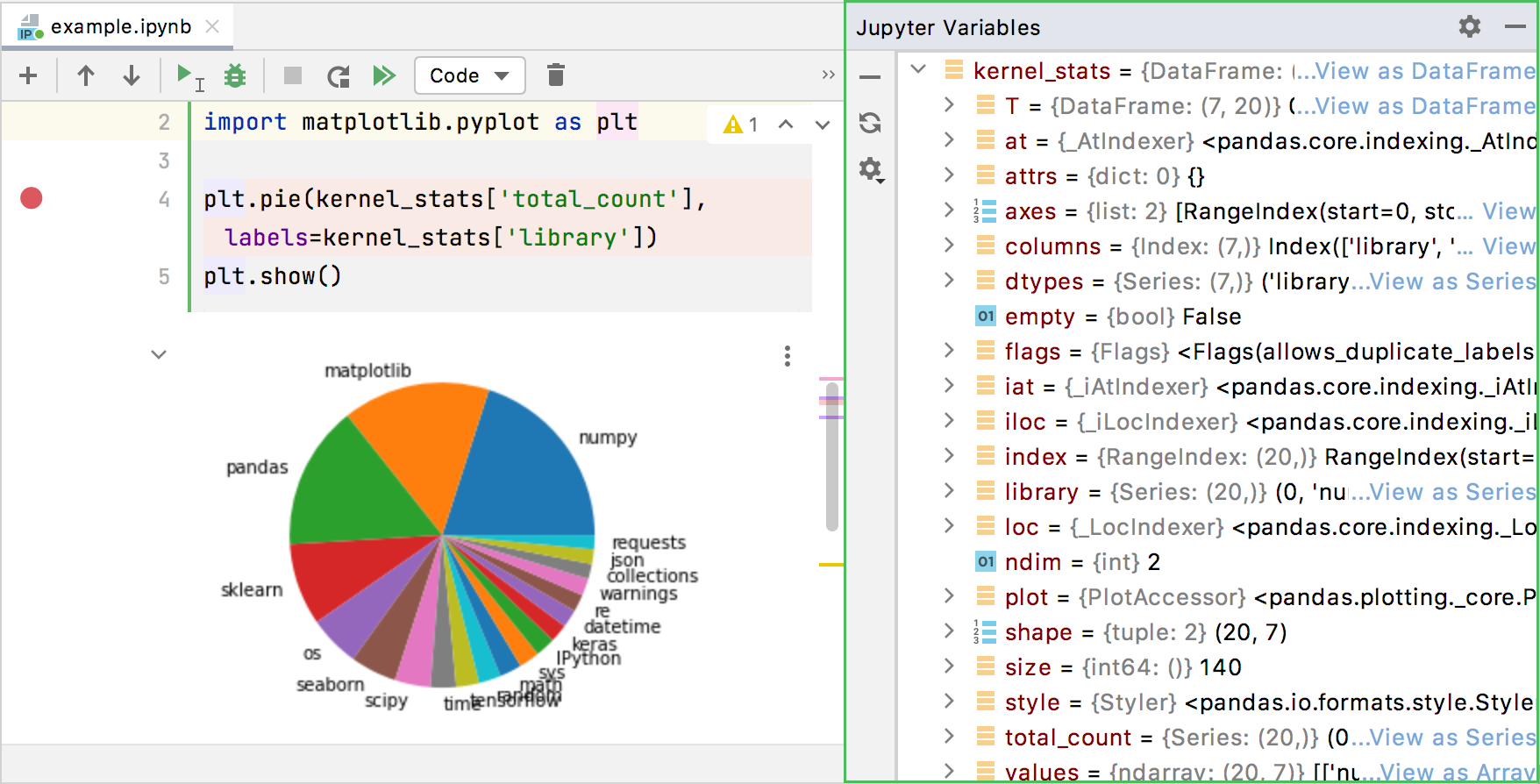
Task: Collapse the kernel_stats variable node
Action: pos(918,70)
